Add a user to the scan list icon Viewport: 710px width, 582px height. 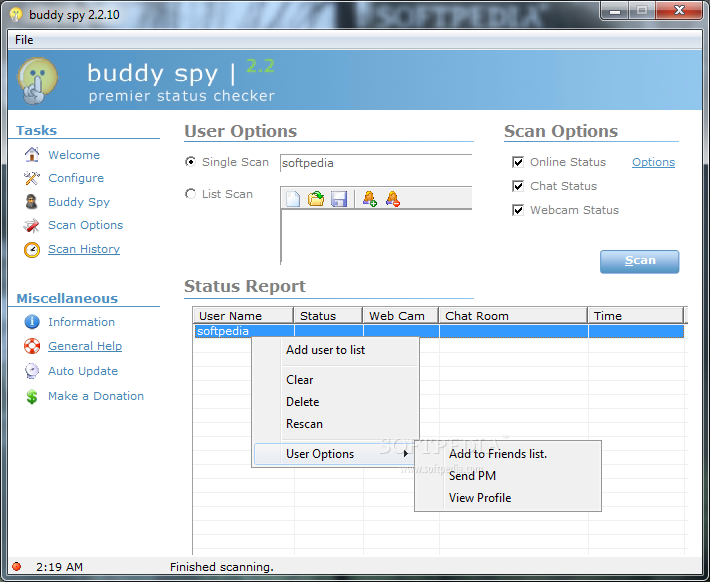(x=369, y=198)
